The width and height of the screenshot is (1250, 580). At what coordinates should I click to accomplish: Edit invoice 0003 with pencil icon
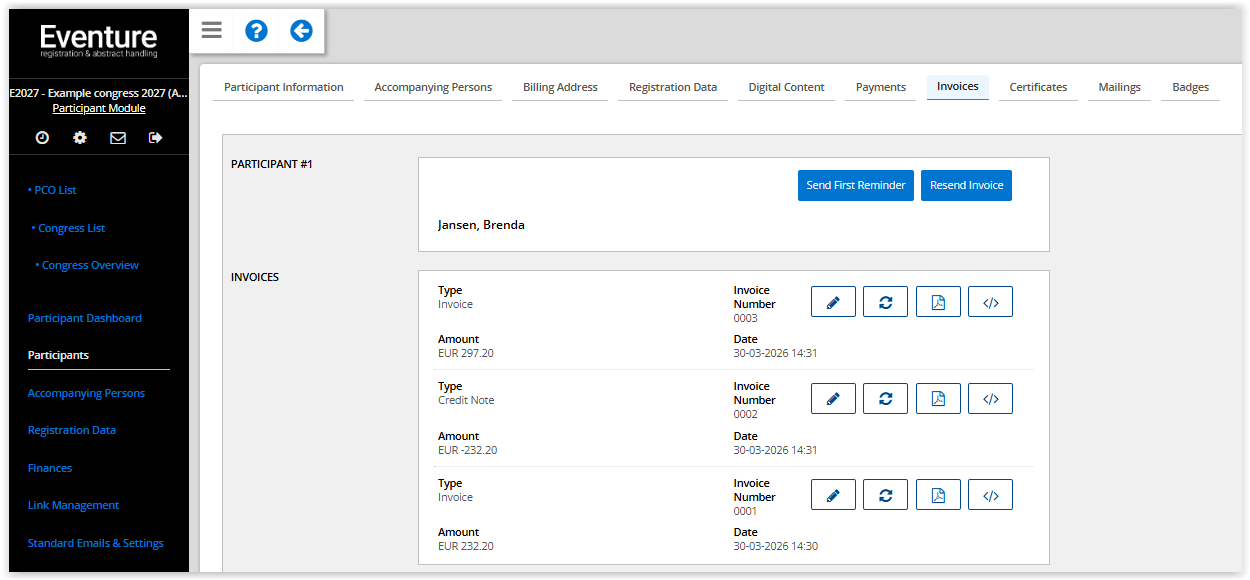coord(833,302)
